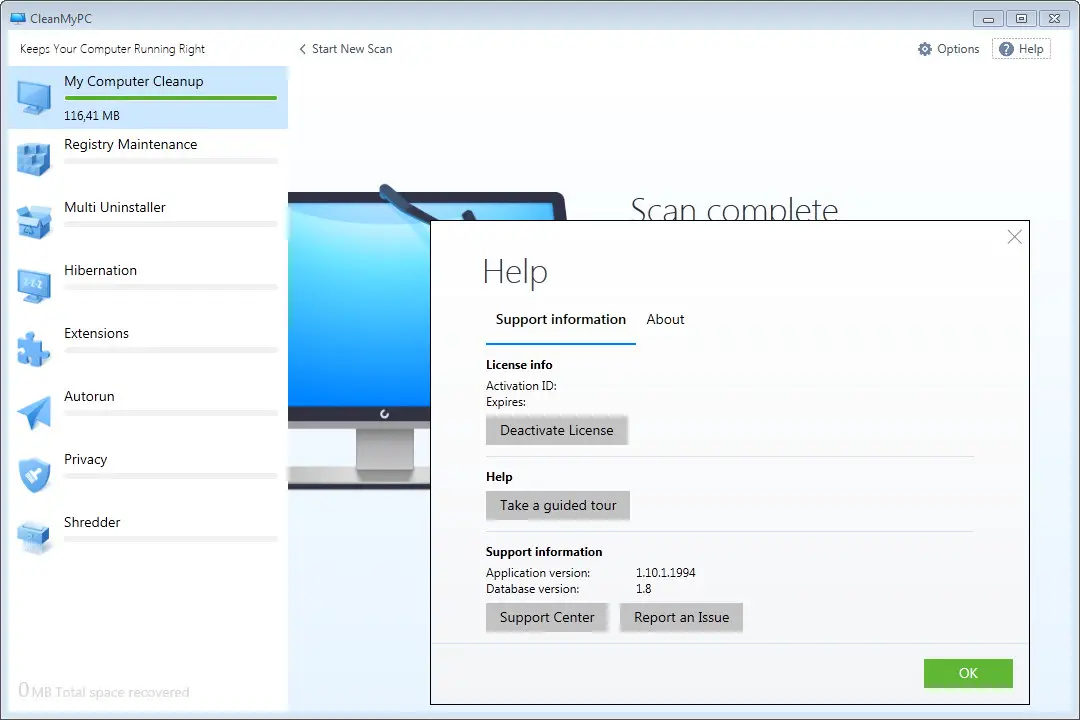Click the green My Computer Cleanup progress bar
This screenshot has width=1080, height=720.
[171, 98]
